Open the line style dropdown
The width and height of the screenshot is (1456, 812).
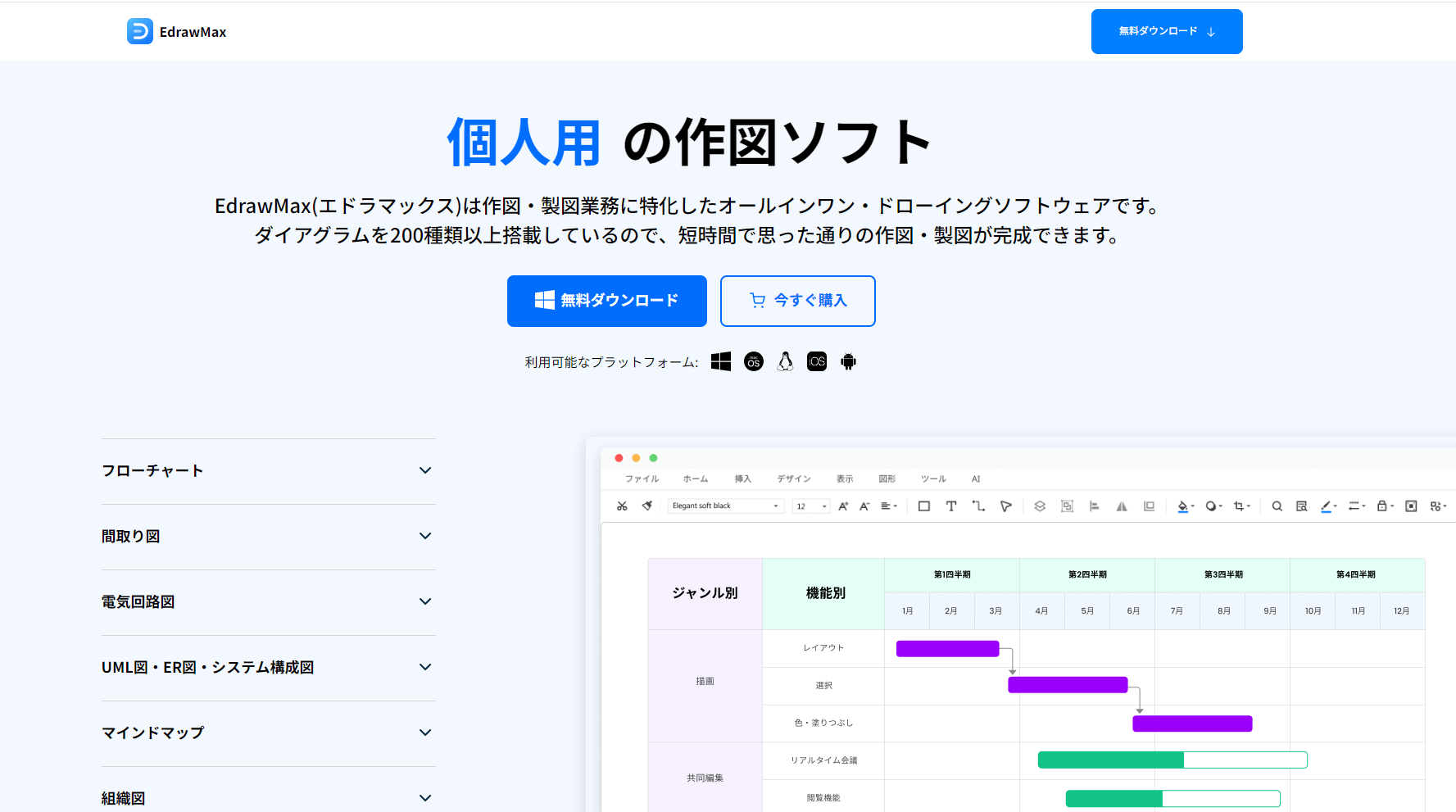(1357, 506)
